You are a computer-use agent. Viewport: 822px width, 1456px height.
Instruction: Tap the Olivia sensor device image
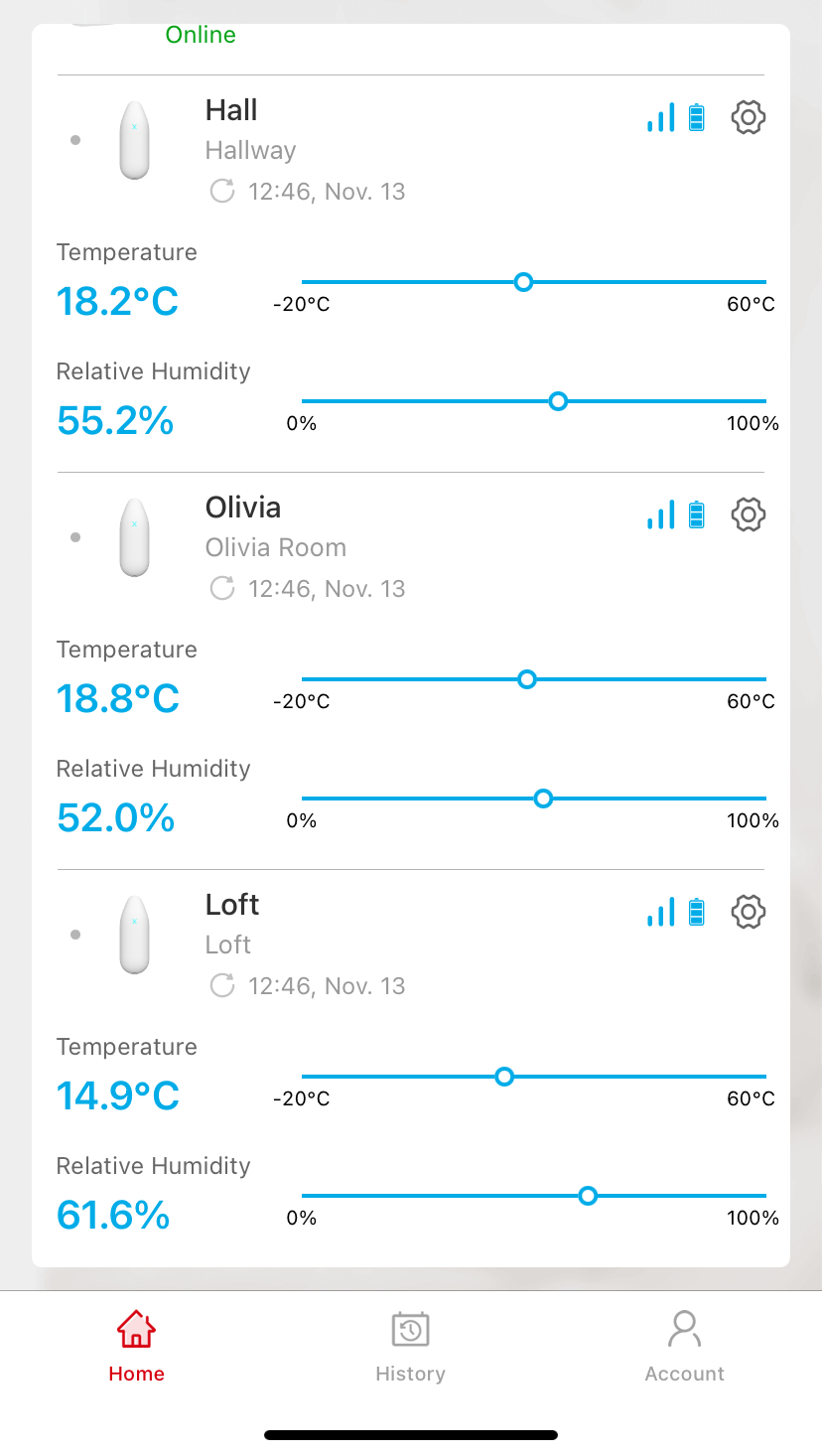click(134, 537)
